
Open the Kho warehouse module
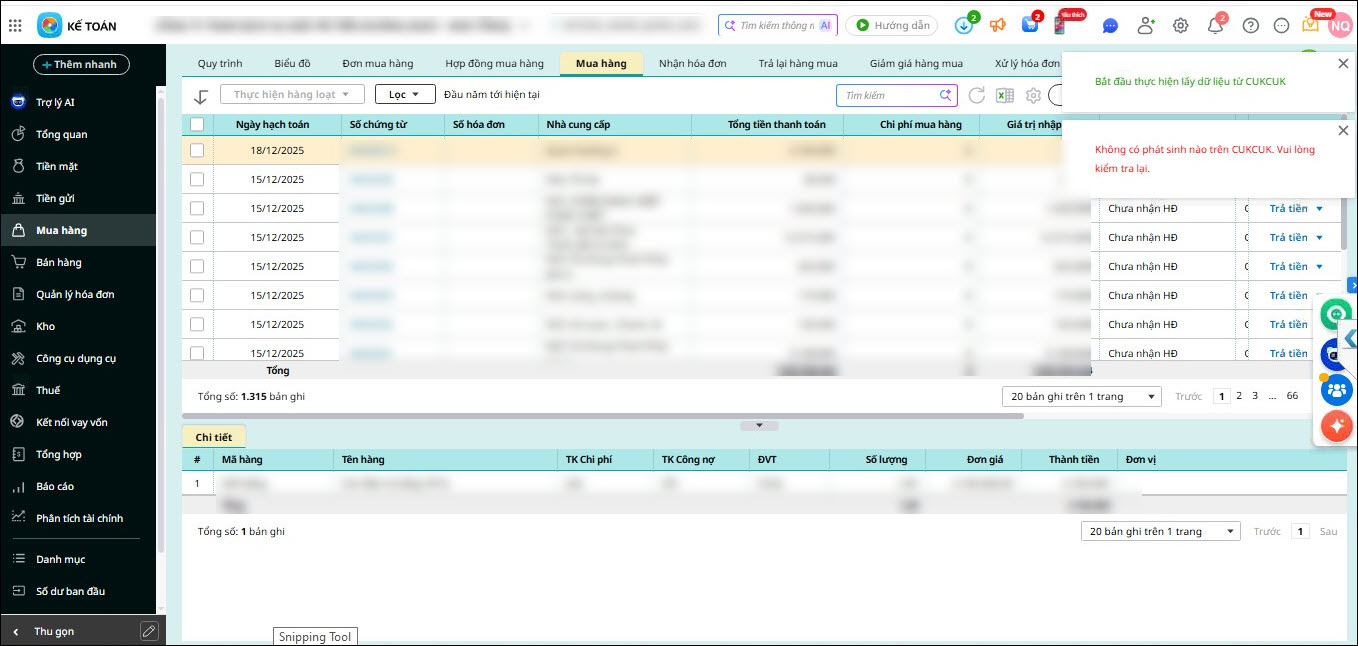click(x=45, y=326)
